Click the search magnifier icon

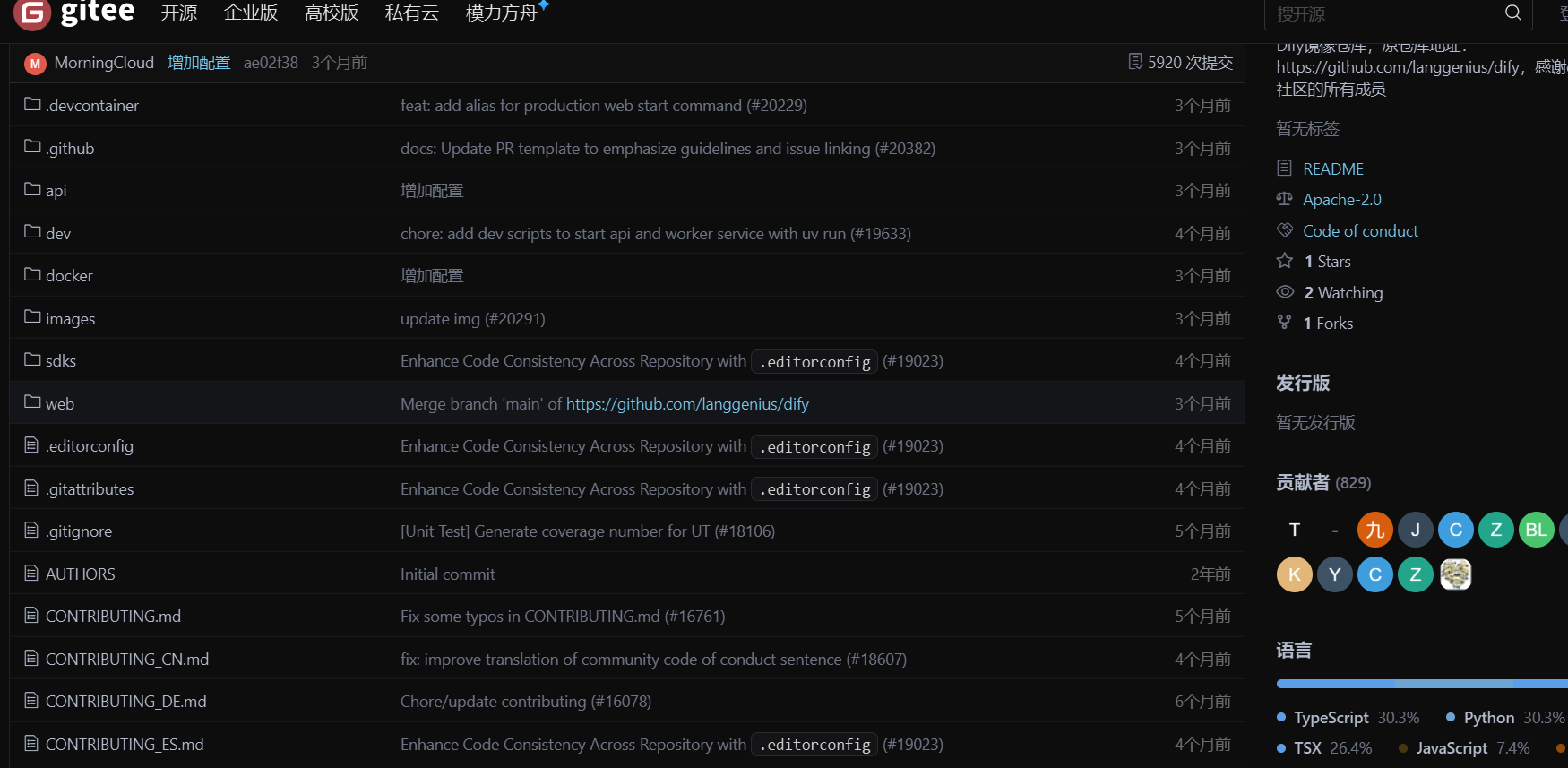[1512, 13]
